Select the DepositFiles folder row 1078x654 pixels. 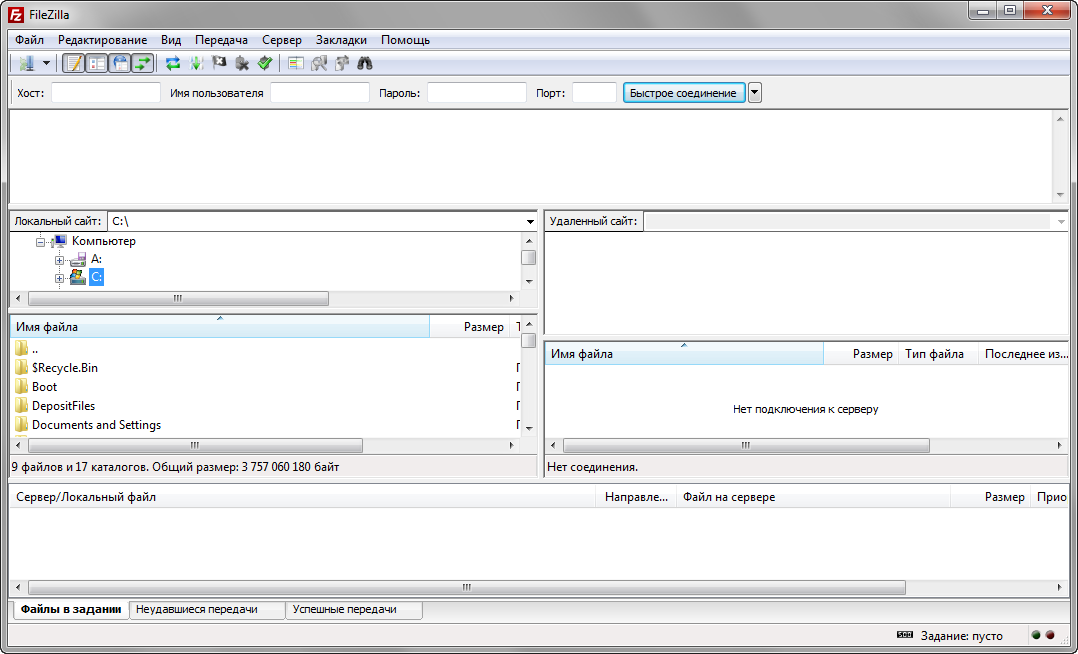click(x=266, y=406)
